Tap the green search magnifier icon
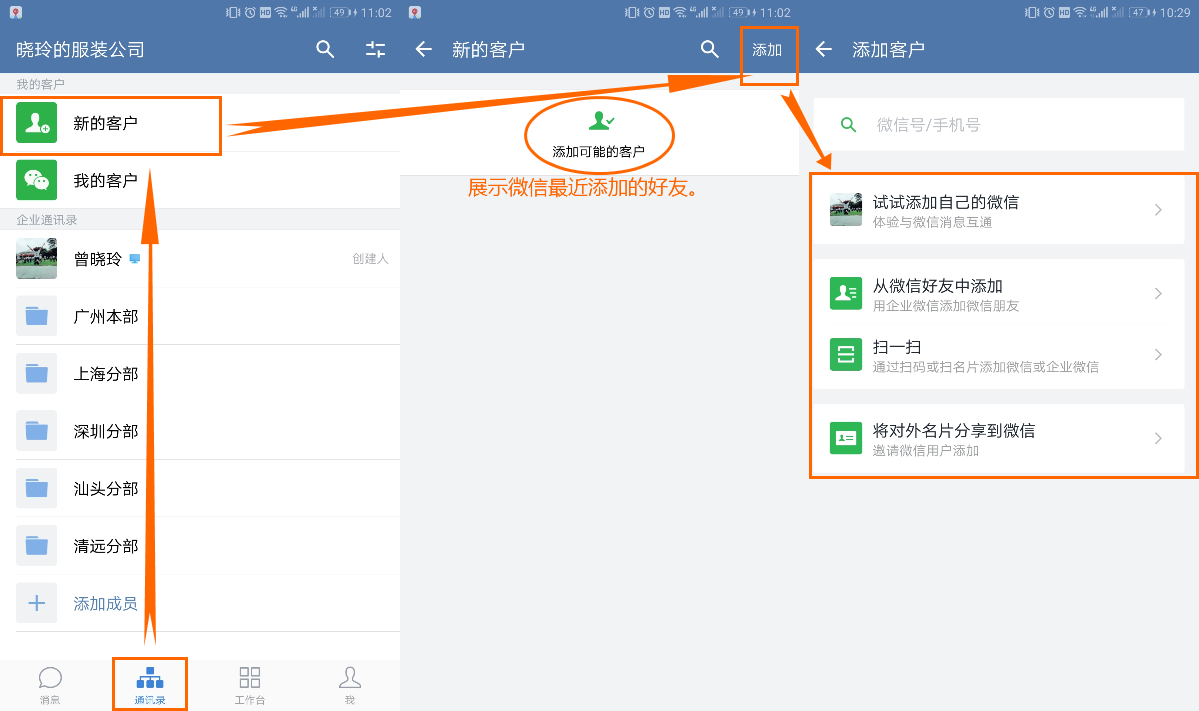The height and width of the screenshot is (711, 1199). (848, 125)
